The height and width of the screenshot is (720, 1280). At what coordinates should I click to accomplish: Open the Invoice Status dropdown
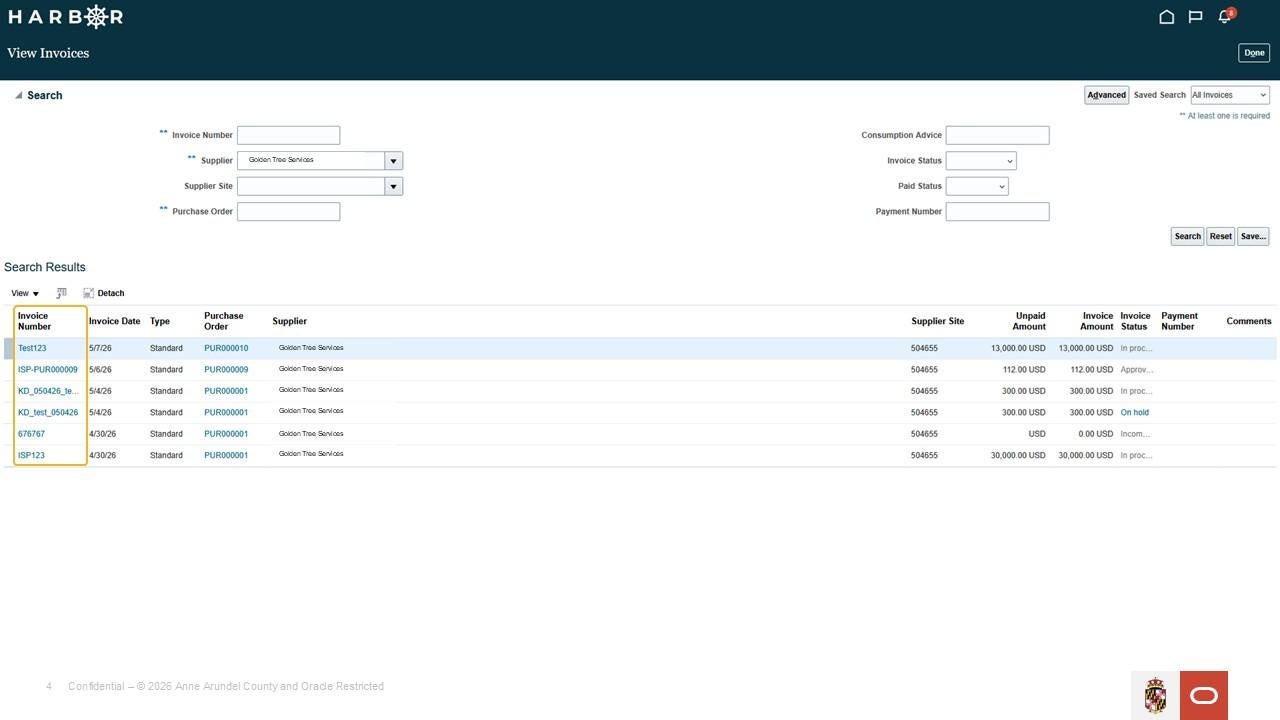(x=981, y=161)
